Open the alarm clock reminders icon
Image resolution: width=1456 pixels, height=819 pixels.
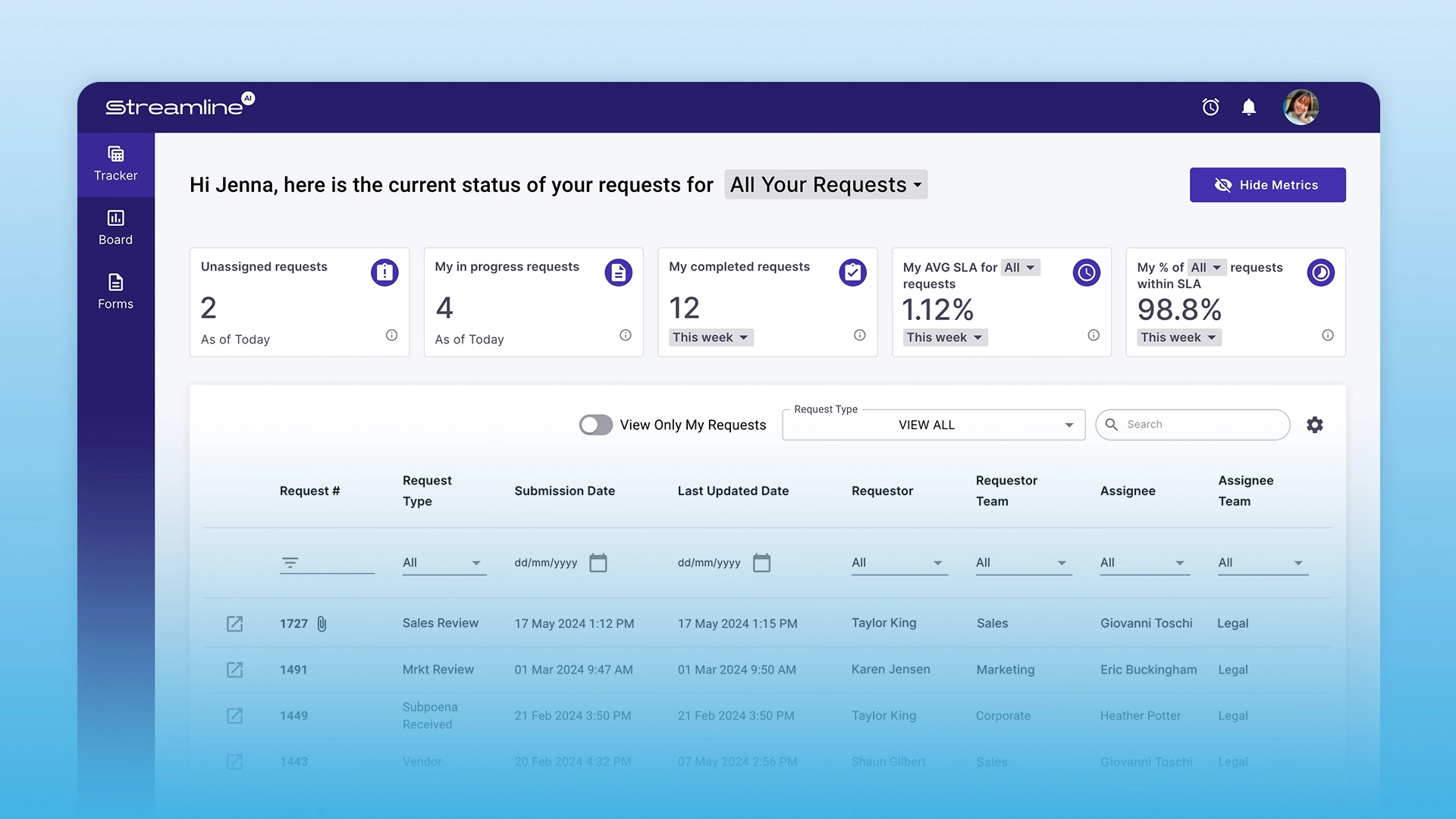1210,107
